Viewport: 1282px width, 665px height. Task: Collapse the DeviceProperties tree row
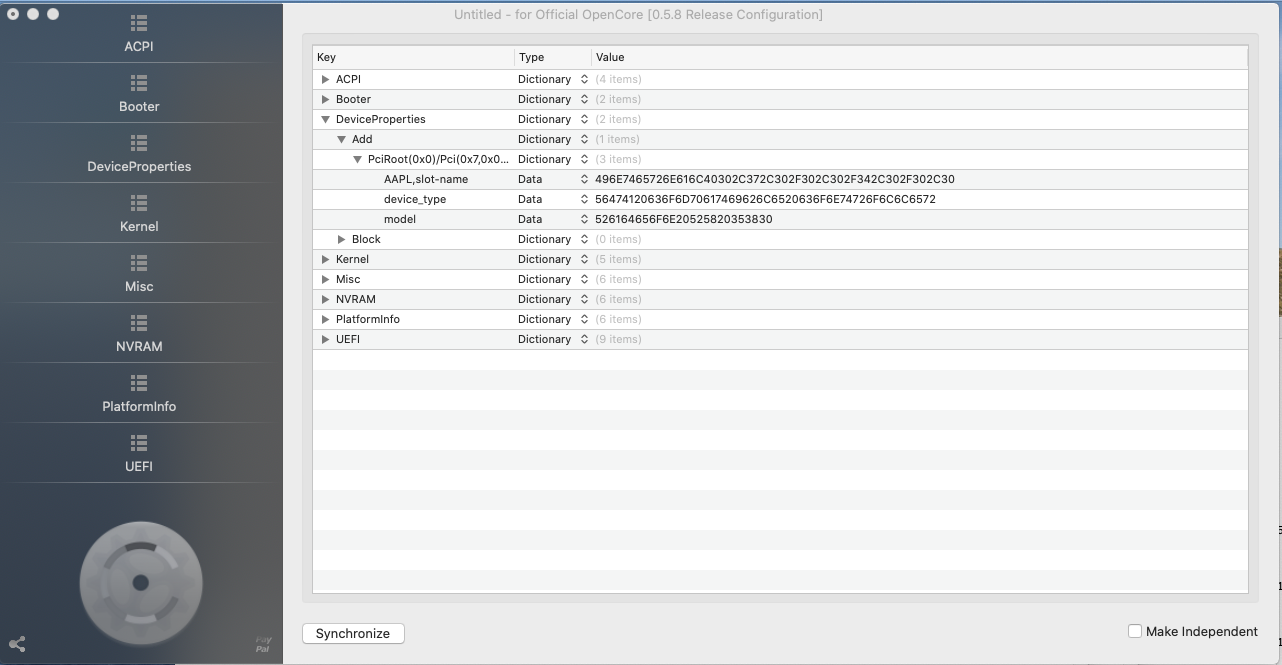pos(325,119)
